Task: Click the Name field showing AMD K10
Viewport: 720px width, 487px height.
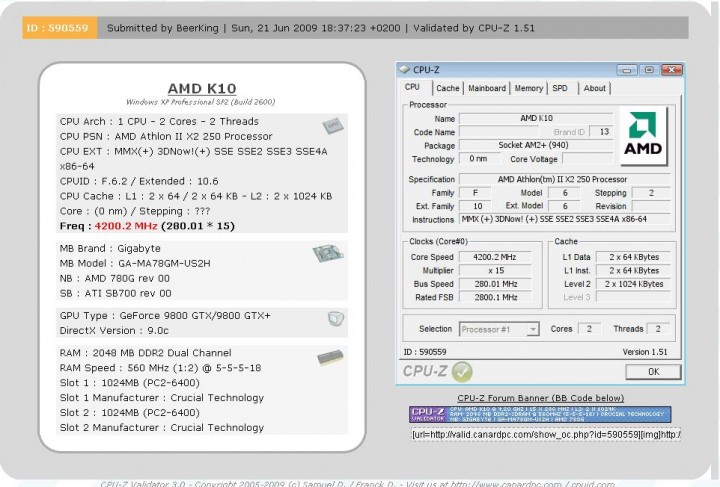Action: pyautogui.click(x=536, y=118)
